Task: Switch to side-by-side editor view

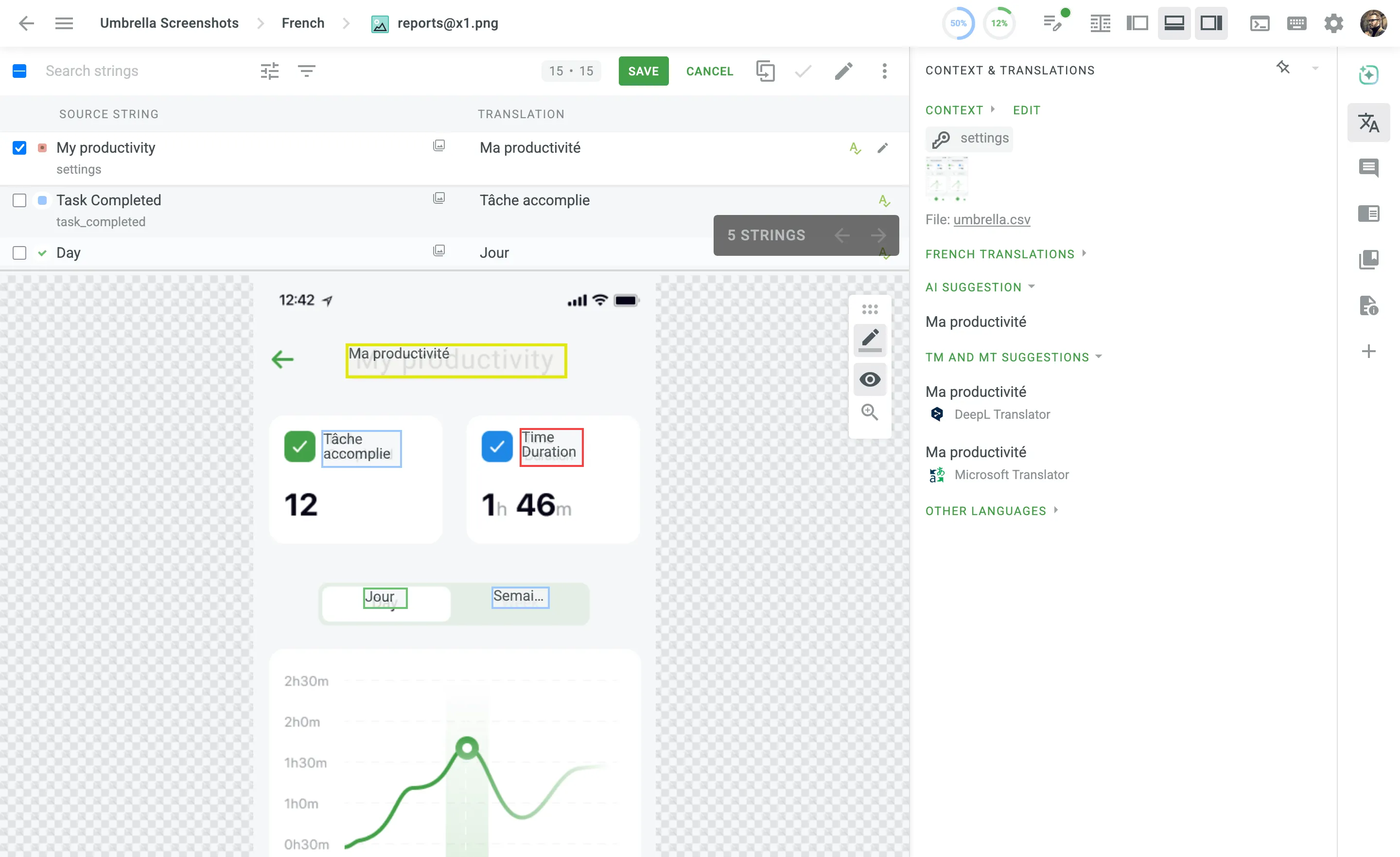Action: click(x=1138, y=23)
